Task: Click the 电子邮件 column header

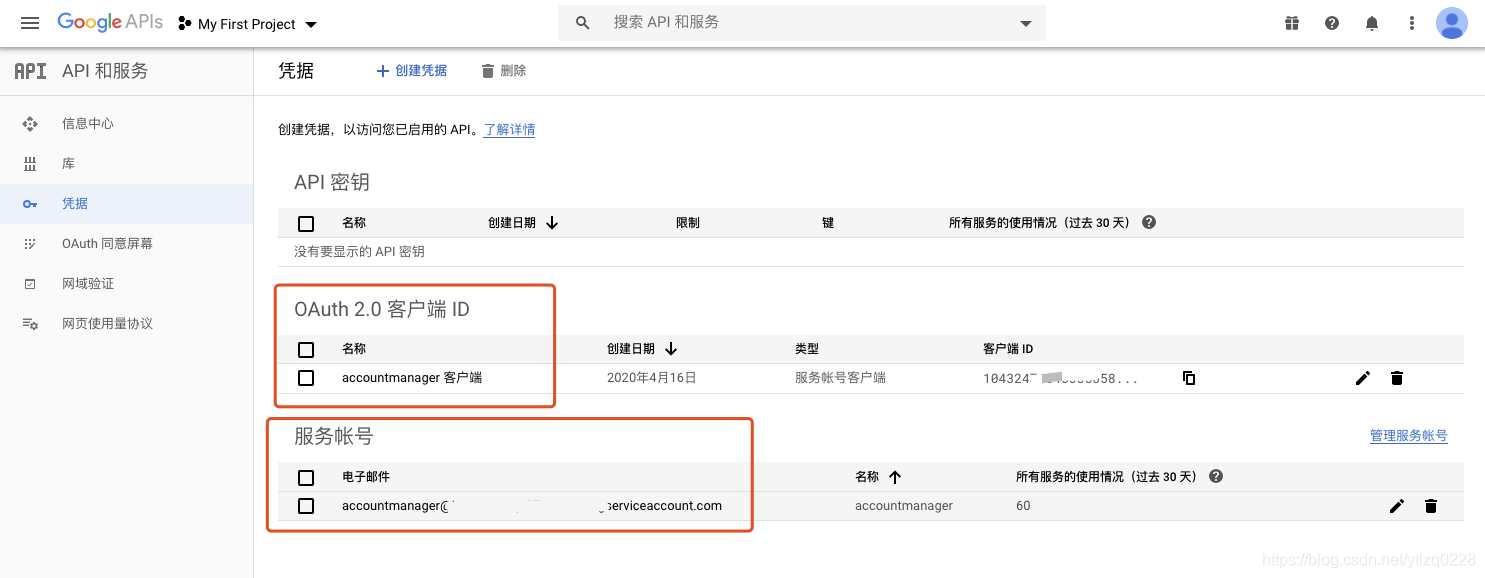Action: pyautogui.click(x=366, y=477)
